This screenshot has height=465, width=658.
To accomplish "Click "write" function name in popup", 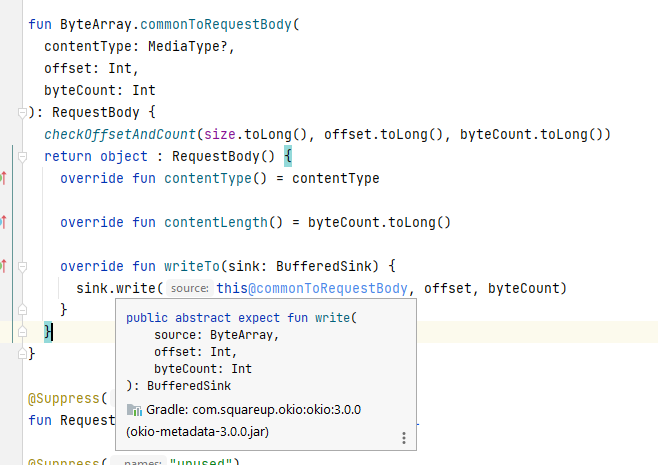I will pos(332,318).
